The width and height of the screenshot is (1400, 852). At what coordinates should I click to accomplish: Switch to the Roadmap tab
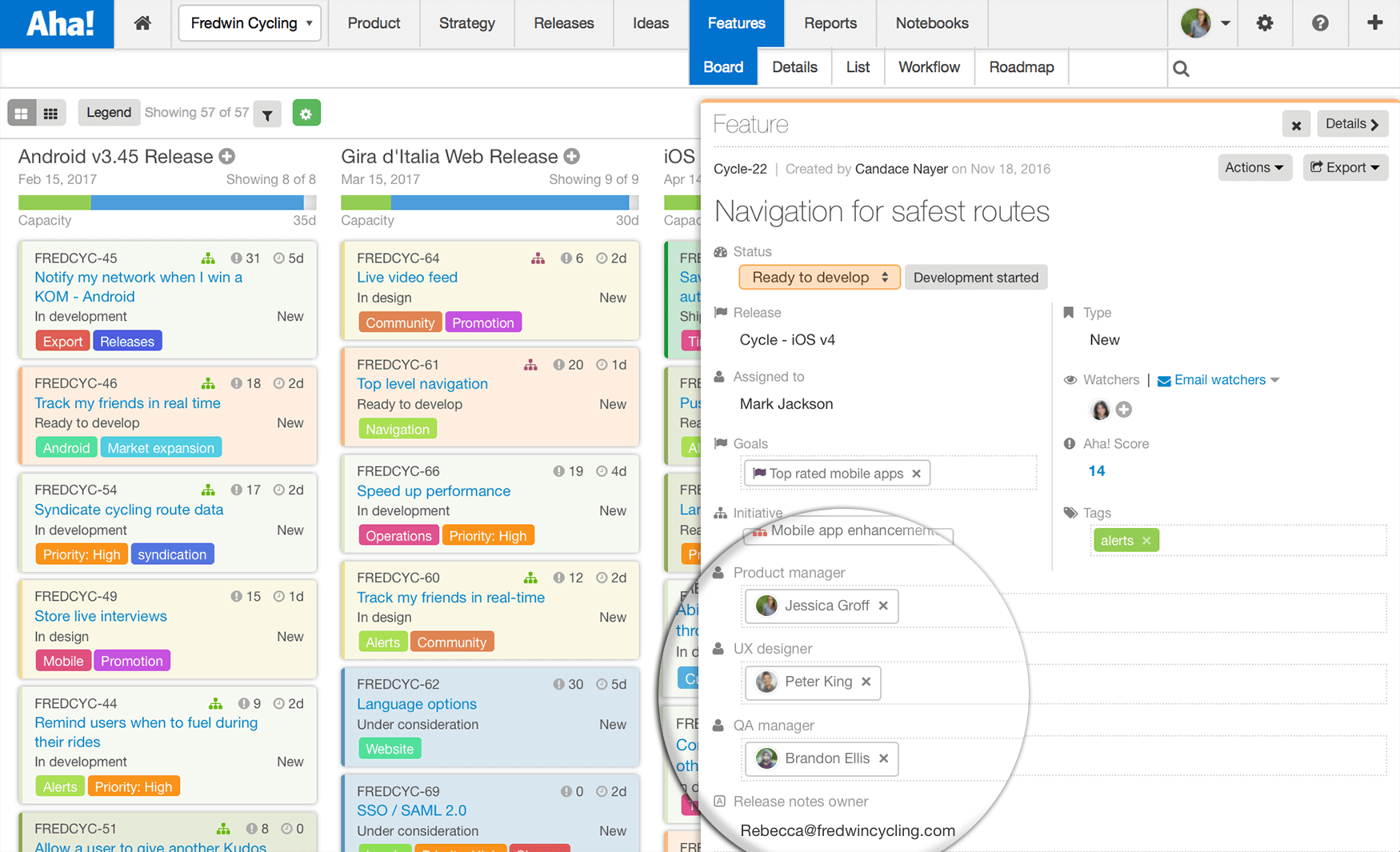[x=1022, y=67]
